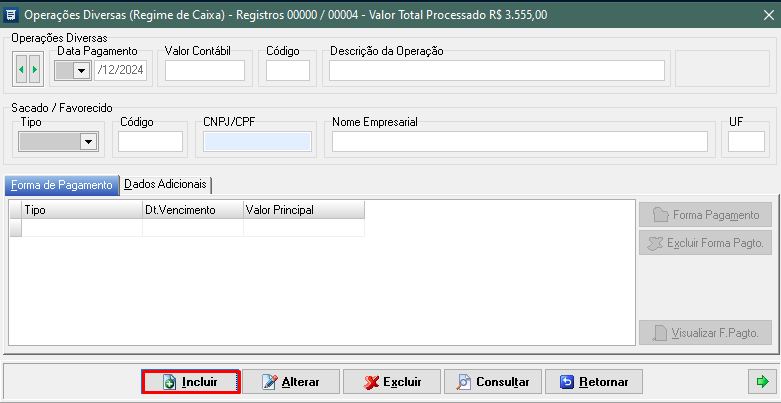
Task: Click the green previous record arrow
Action: (x=21, y=70)
